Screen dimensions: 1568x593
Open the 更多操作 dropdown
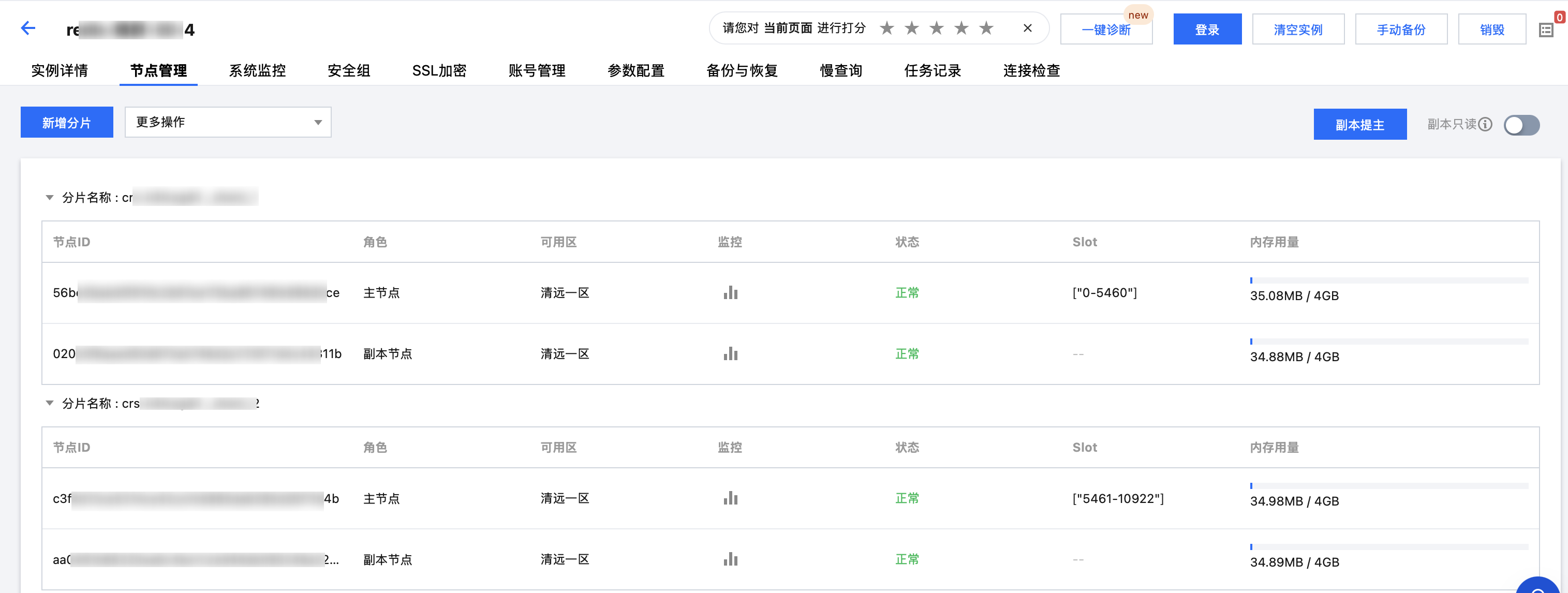pos(228,122)
